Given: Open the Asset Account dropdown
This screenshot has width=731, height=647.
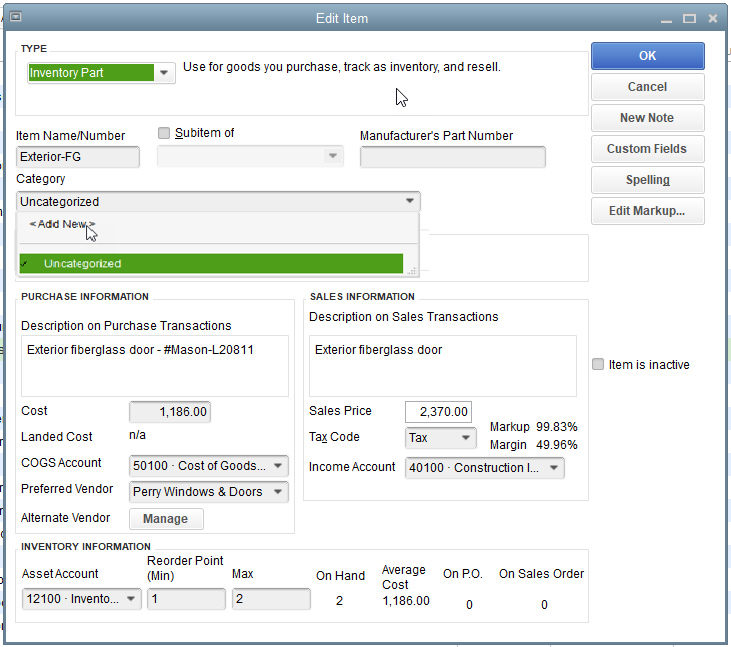Looking at the screenshot, I should pos(131,600).
